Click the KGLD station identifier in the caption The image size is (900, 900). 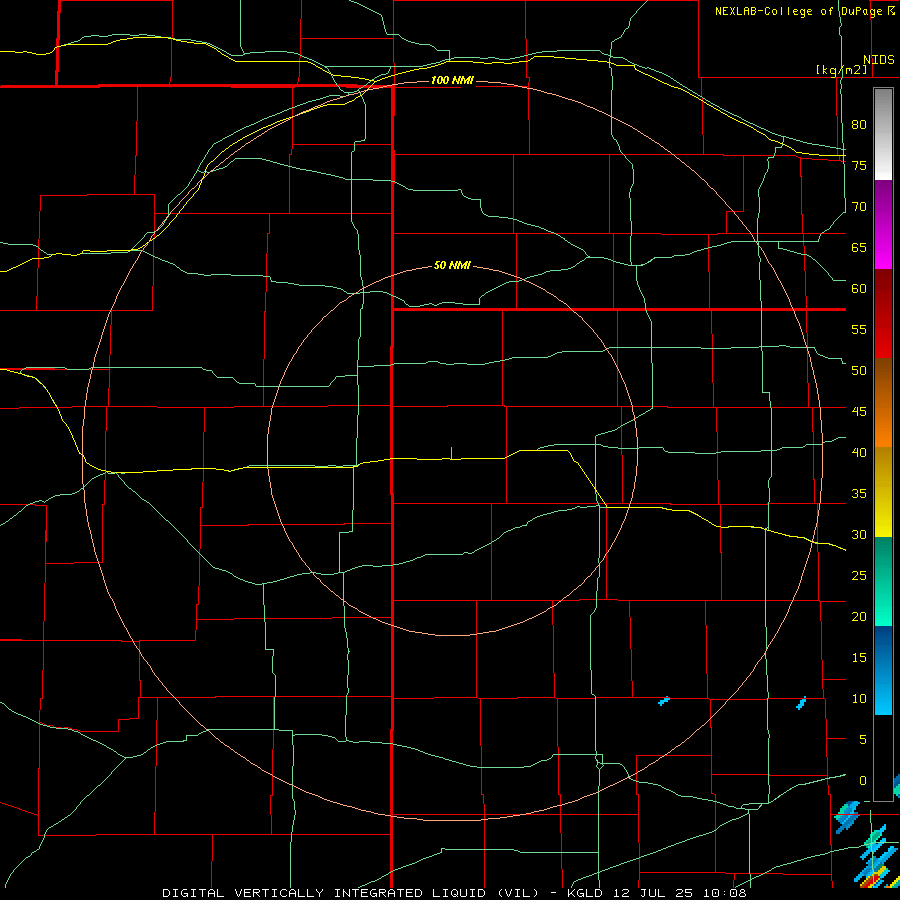pyautogui.click(x=587, y=893)
